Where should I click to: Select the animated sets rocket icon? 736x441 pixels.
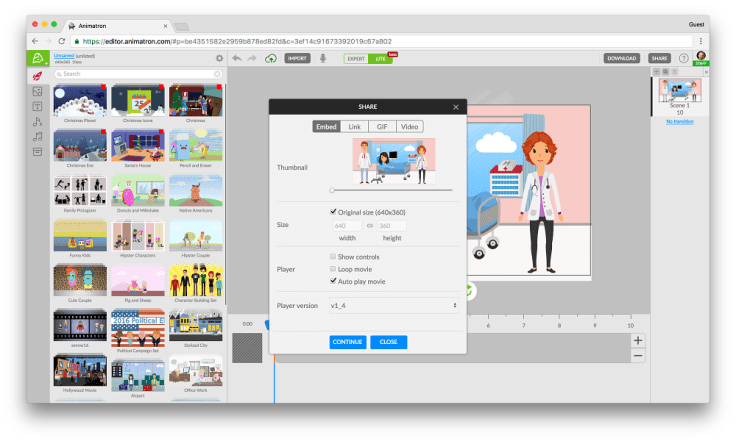point(38,76)
